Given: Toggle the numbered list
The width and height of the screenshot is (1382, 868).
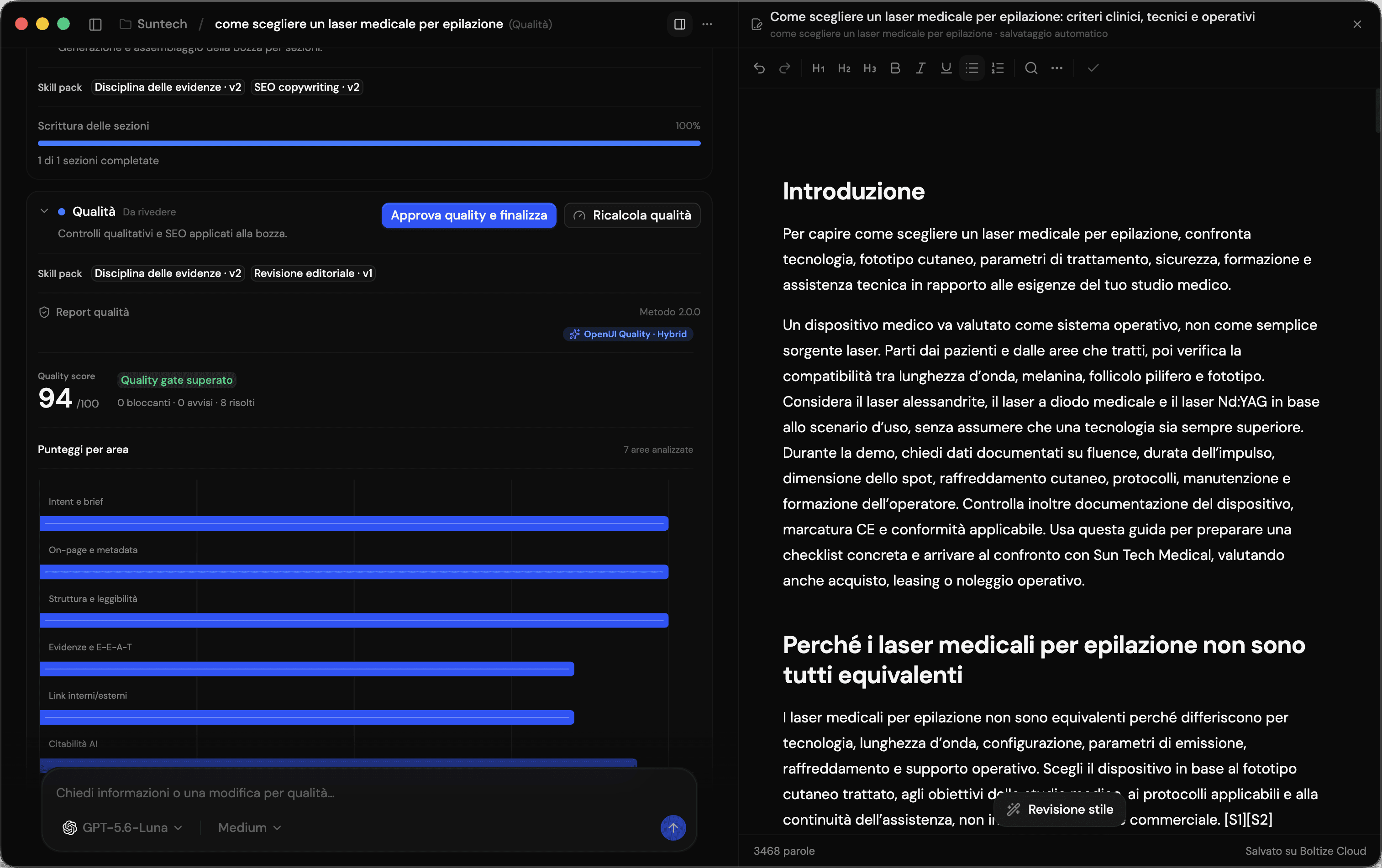Looking at the screenshot, I should pos(998,68).
